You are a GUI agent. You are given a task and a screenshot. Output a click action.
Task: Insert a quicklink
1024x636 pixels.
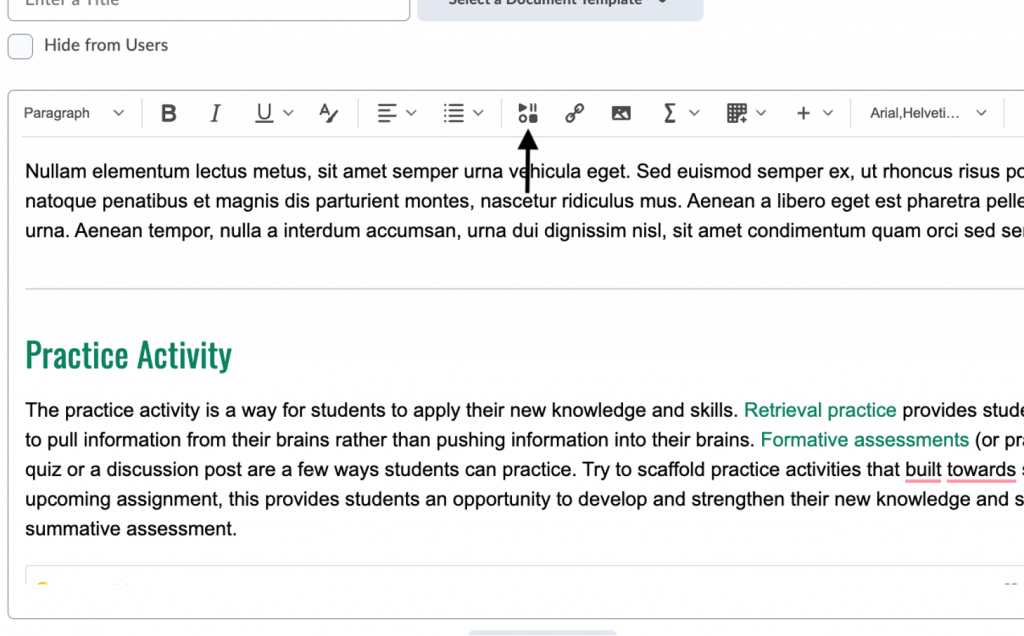574,112
